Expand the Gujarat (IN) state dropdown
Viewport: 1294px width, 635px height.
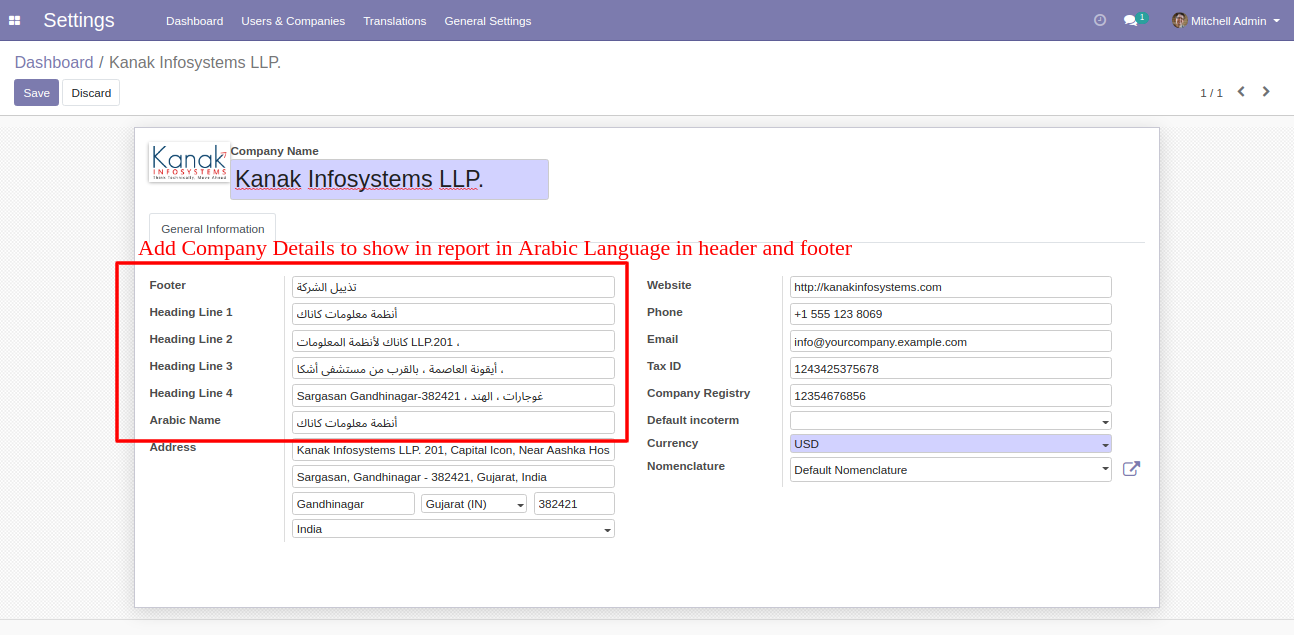coord(475,504)
